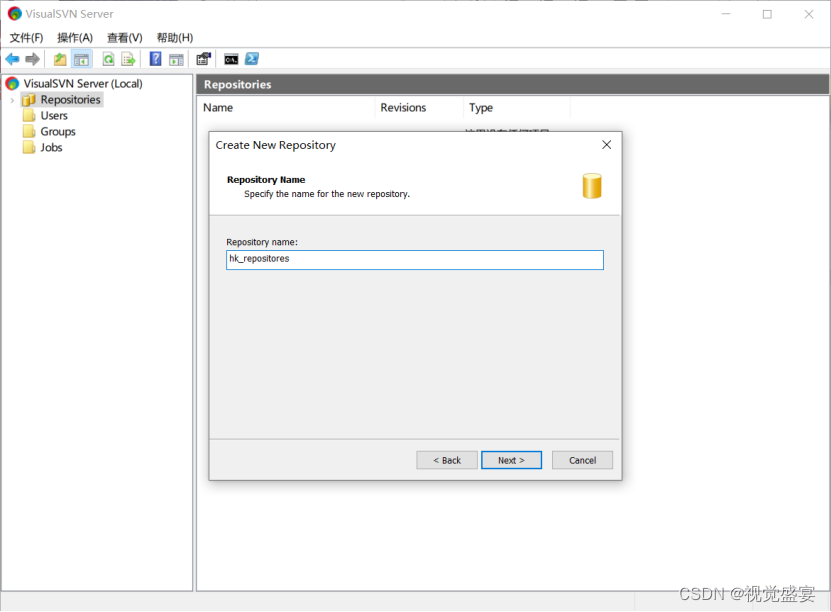Image resolution: width=831 pixels, height=612 pixels.
Task: Click the Repository name input field
Action: point(415,260)
